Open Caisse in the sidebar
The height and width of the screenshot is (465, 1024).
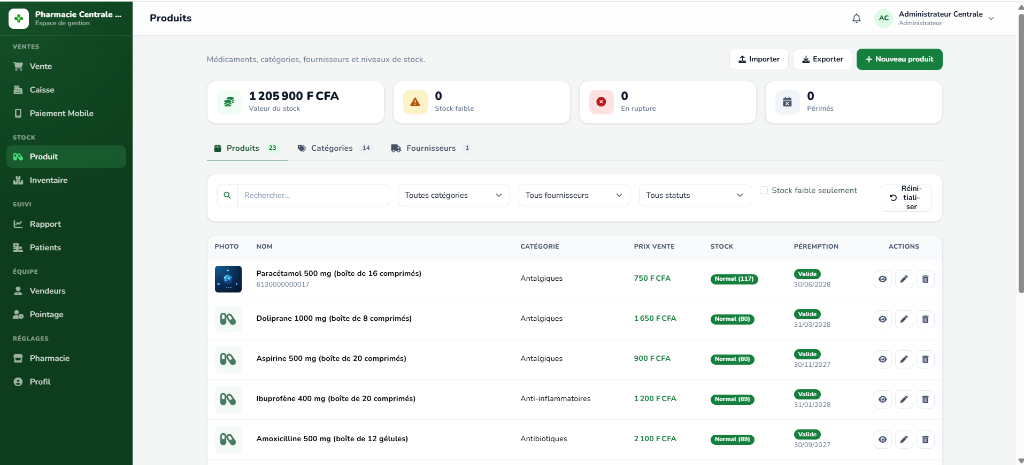coord(66,90)
